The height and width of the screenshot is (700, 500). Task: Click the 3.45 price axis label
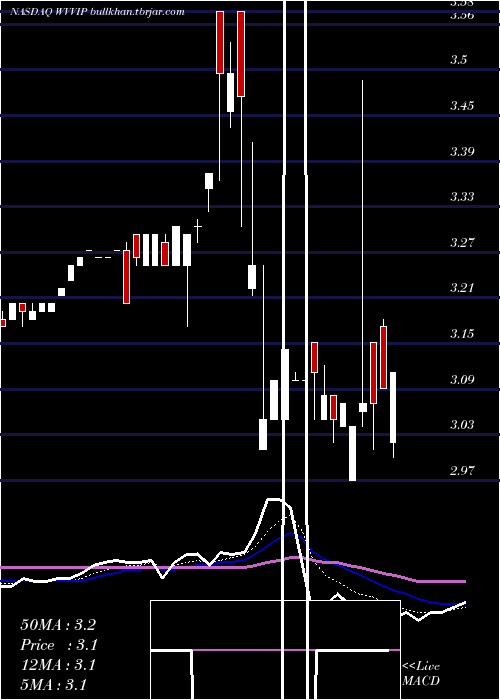pyautogui.click(x=462, y=106)
